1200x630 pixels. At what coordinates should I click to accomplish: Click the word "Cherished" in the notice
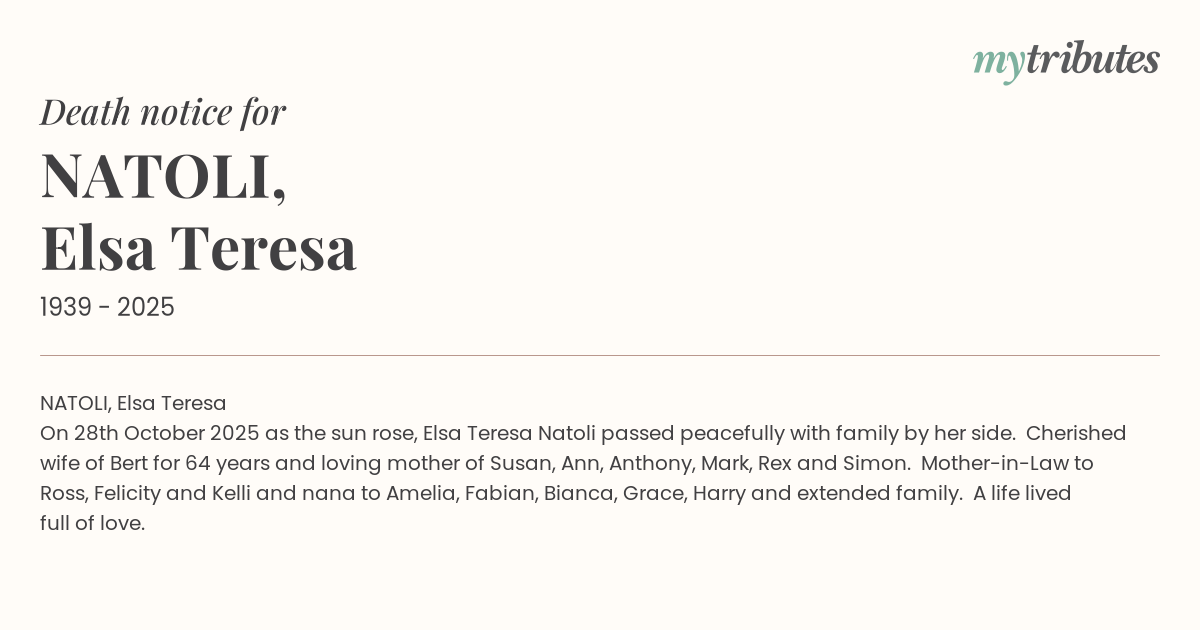(1076, 433)
